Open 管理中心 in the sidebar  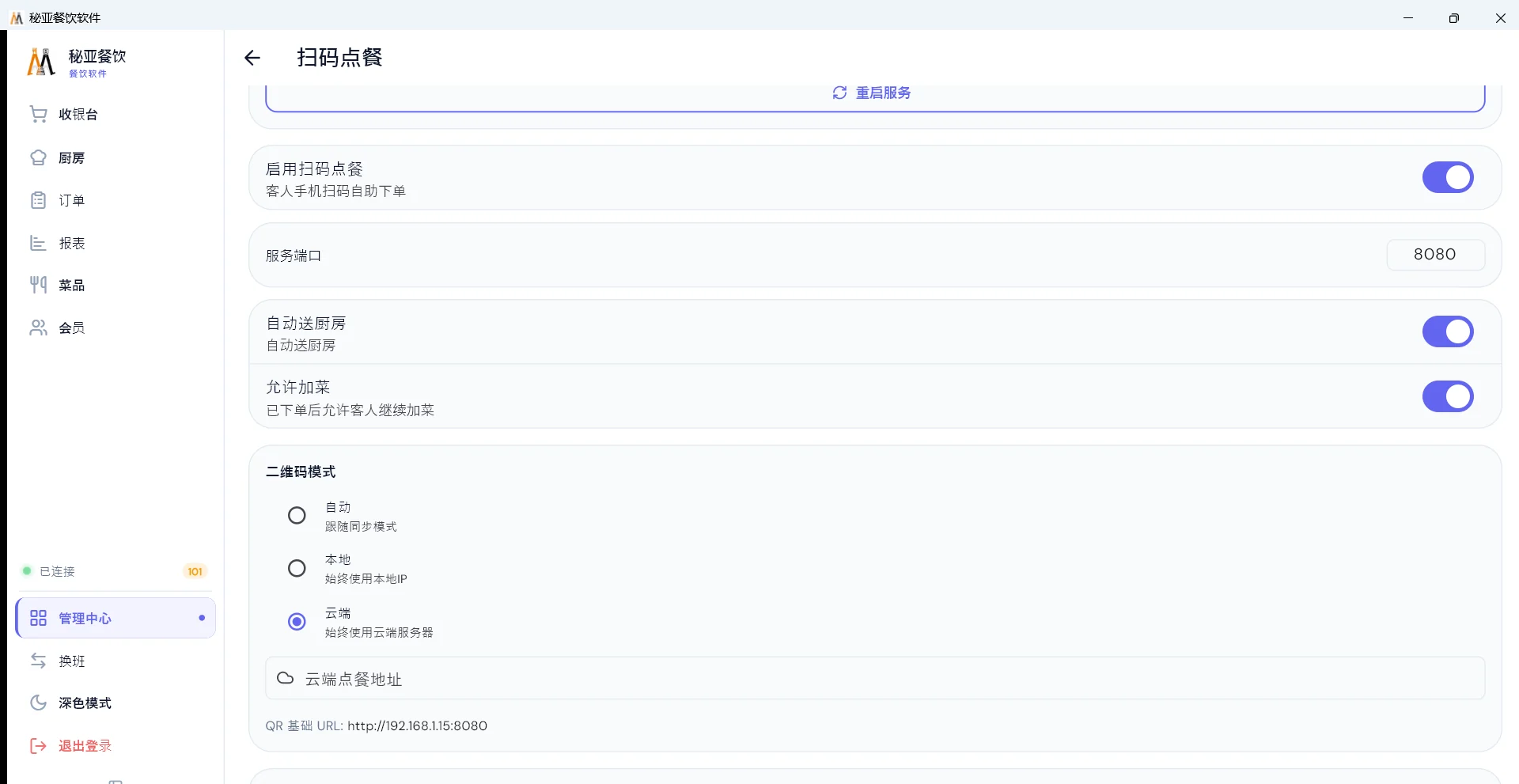point(116,618)
